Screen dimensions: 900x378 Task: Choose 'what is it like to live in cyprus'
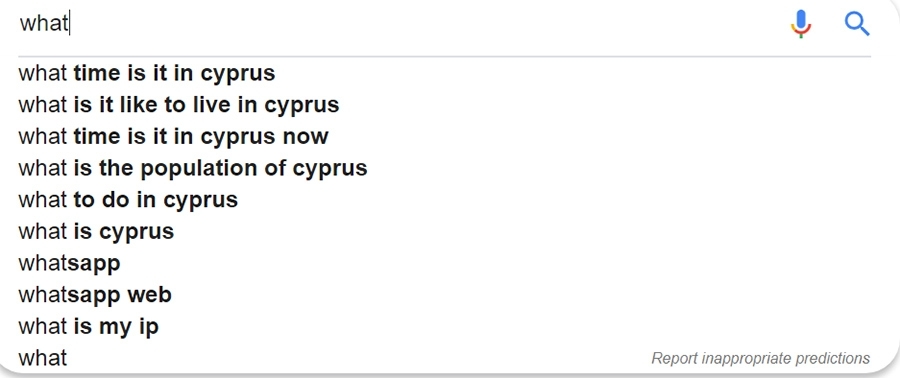444,105
